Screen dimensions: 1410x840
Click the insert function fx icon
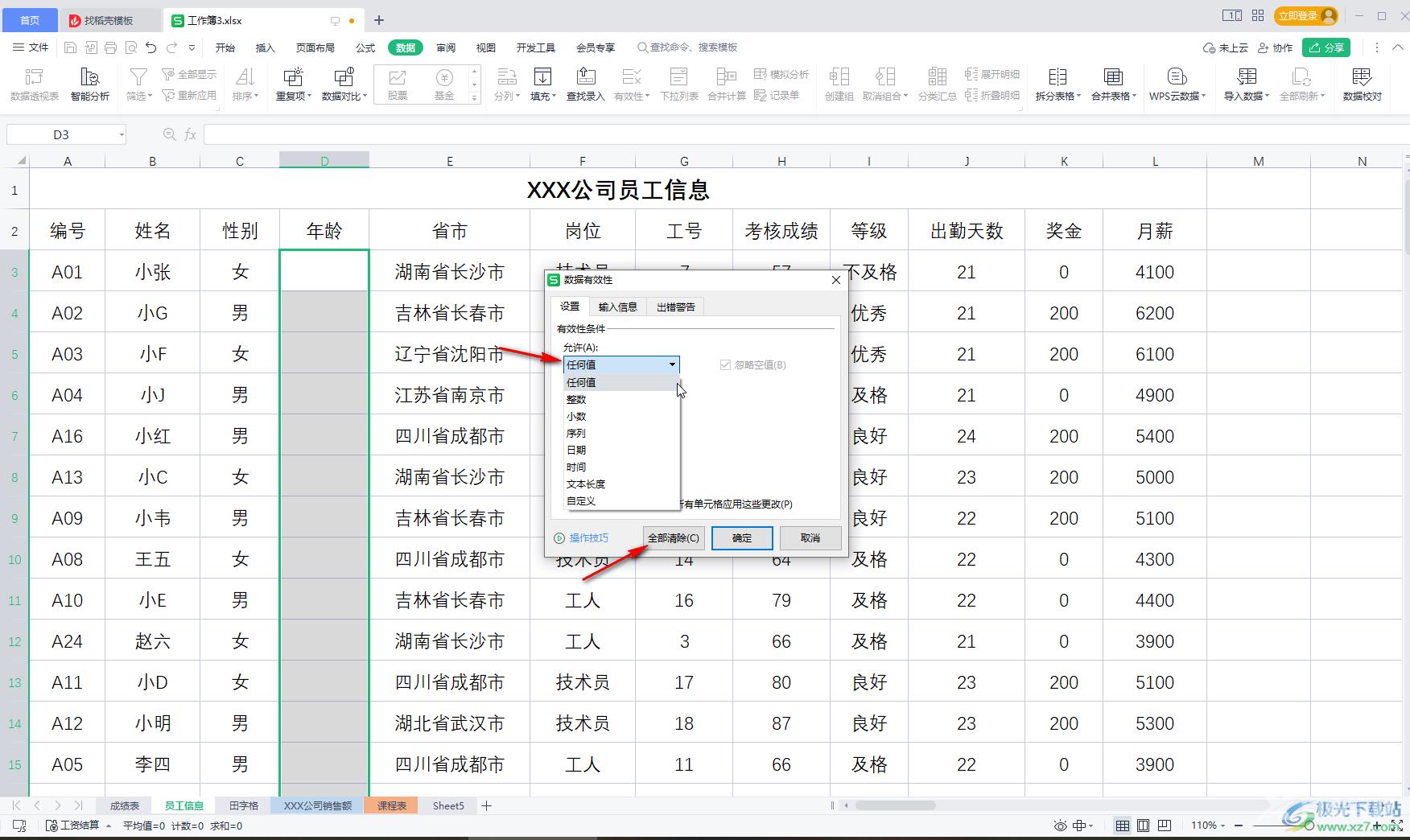pos(190,134)
